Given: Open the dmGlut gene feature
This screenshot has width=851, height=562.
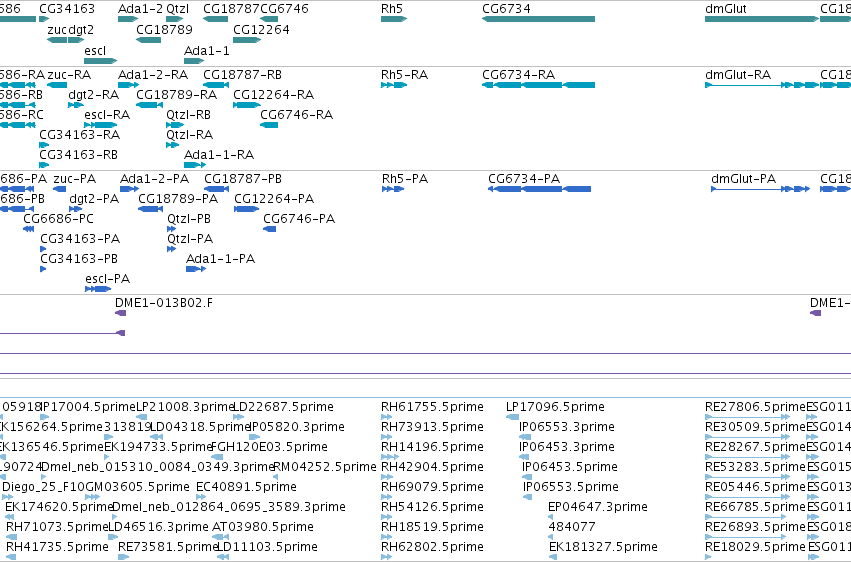Looking at the screenshot, I should [x=762, y=19].
